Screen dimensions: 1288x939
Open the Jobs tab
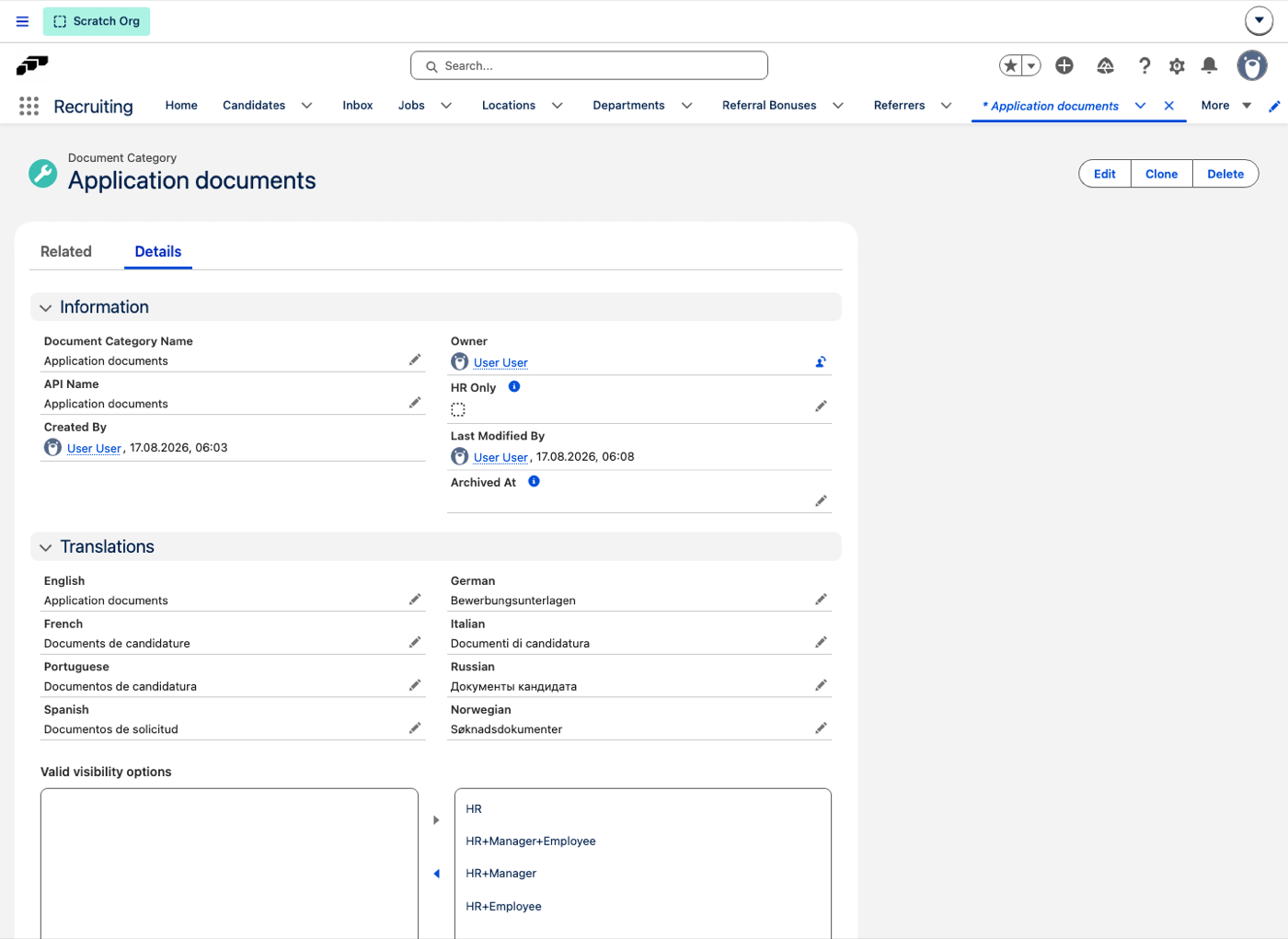(411, 106)
